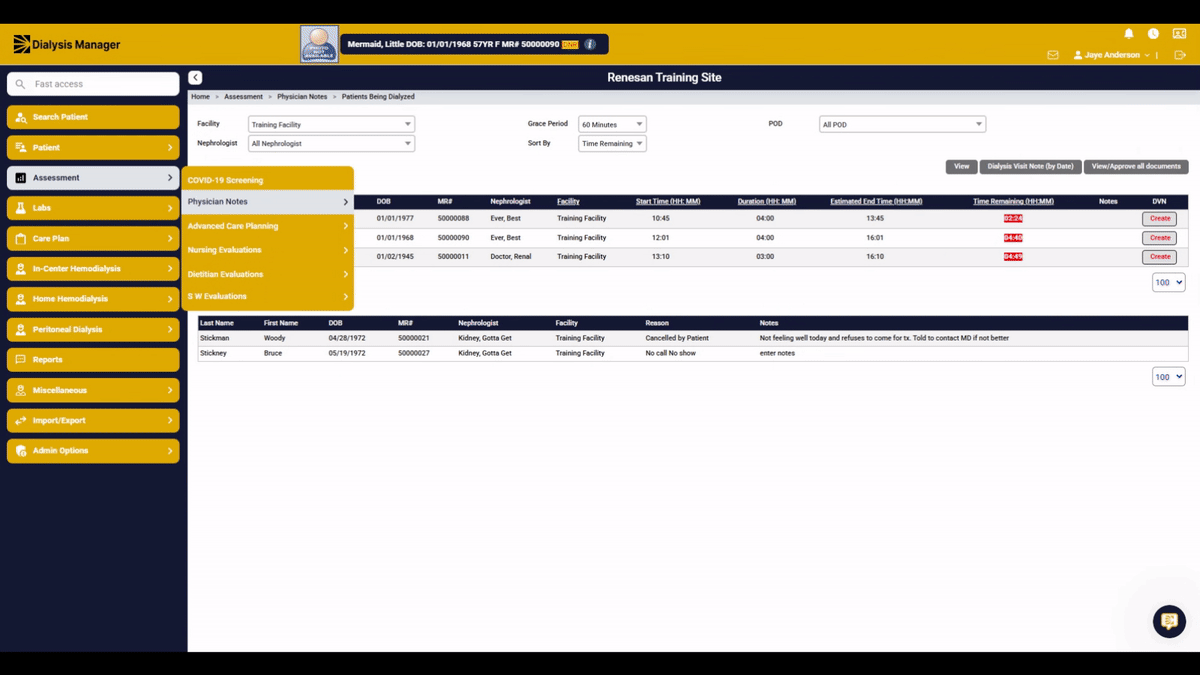Click Dialysis Visit Note (by Date) button
Viewport: 1200px width, 675px height.
coord(1030,167)
